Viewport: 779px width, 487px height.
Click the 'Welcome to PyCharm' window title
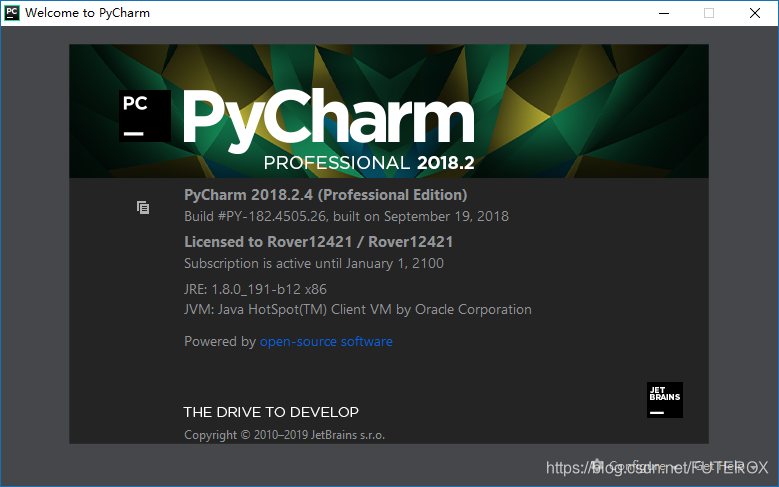(x=87, y=12)
